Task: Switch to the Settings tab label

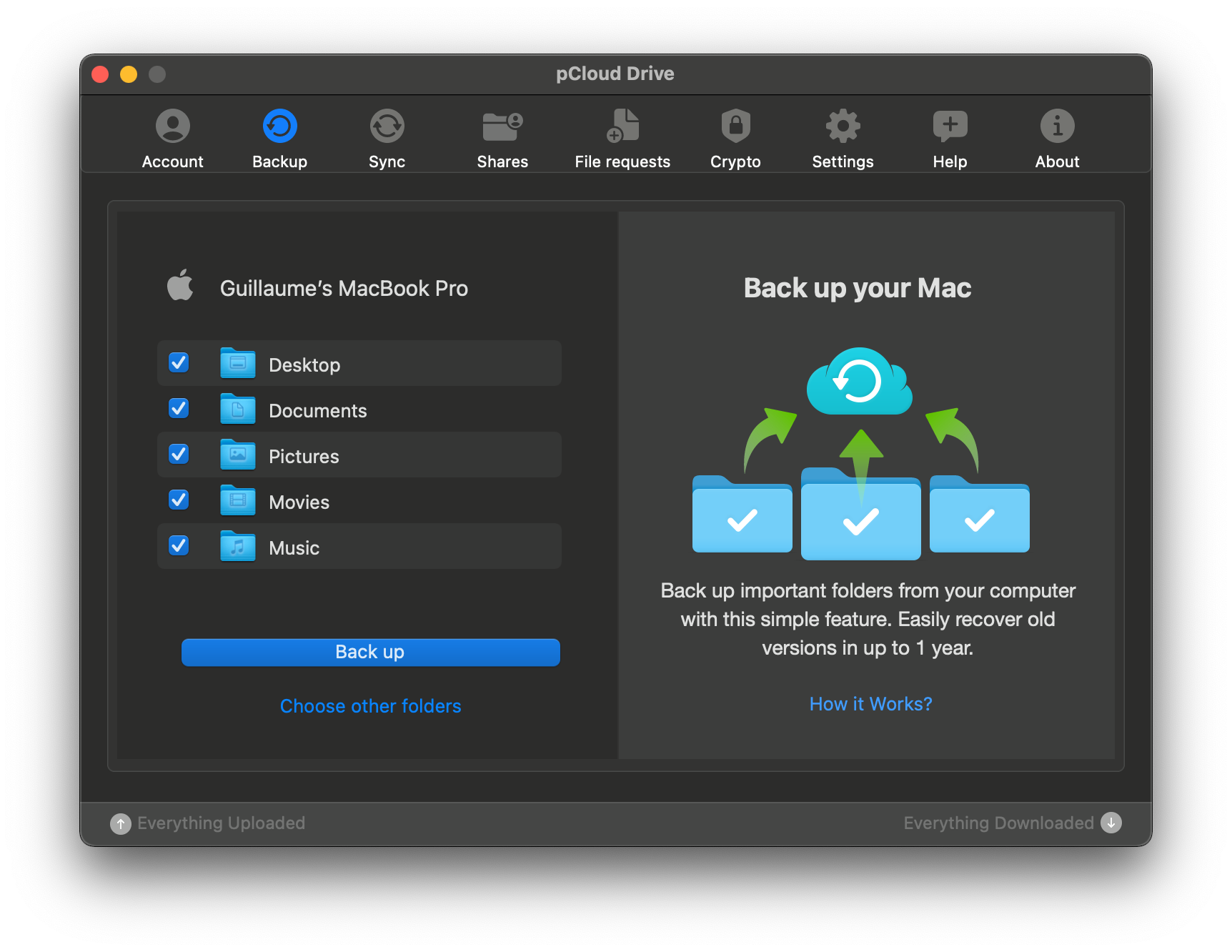Action: (843, 162)
